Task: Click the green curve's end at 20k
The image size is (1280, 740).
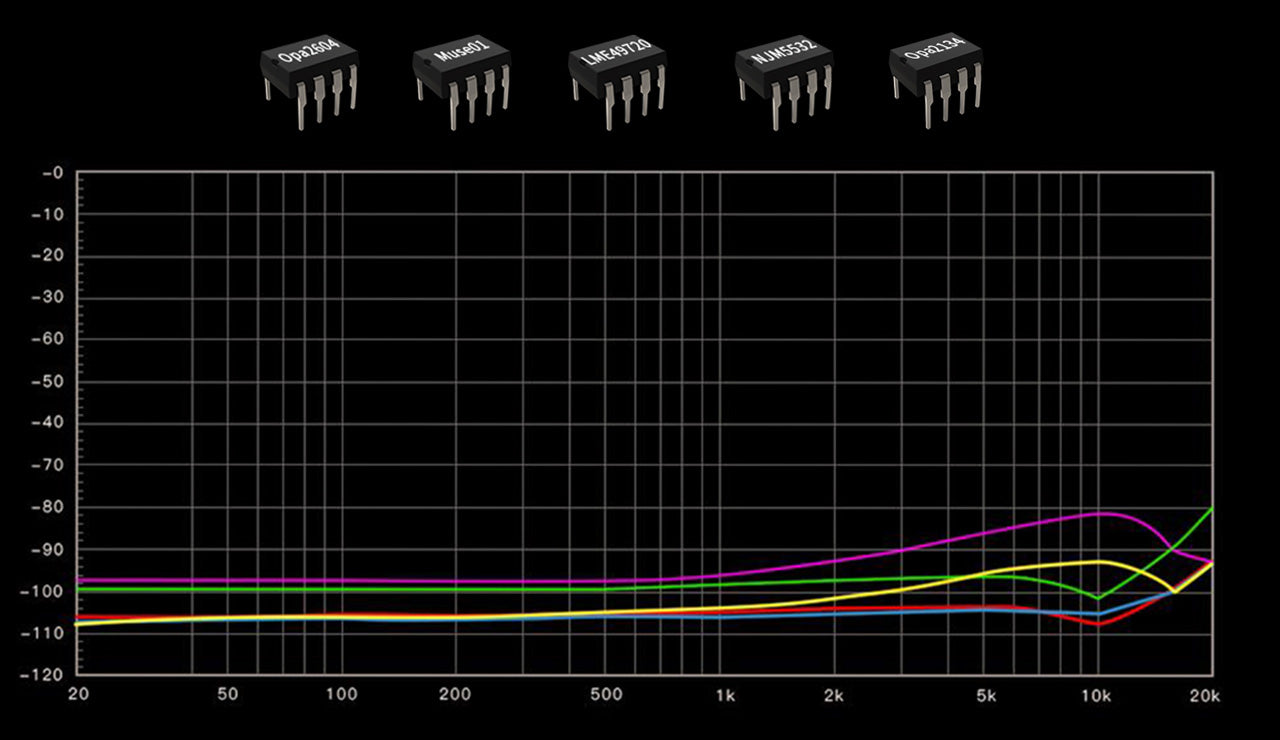Action: click(x=1212, y=508)
